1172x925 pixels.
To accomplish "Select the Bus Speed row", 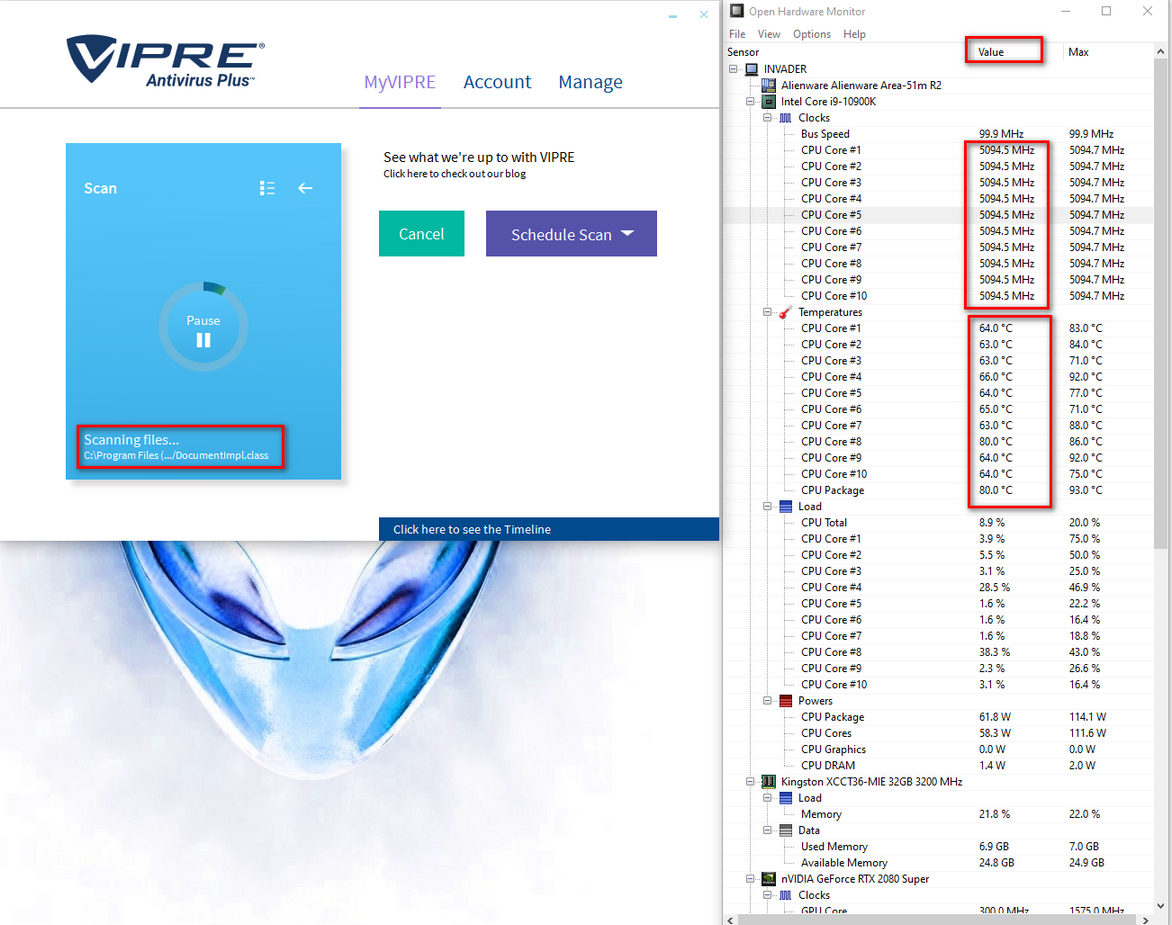I will click(938, 134).
